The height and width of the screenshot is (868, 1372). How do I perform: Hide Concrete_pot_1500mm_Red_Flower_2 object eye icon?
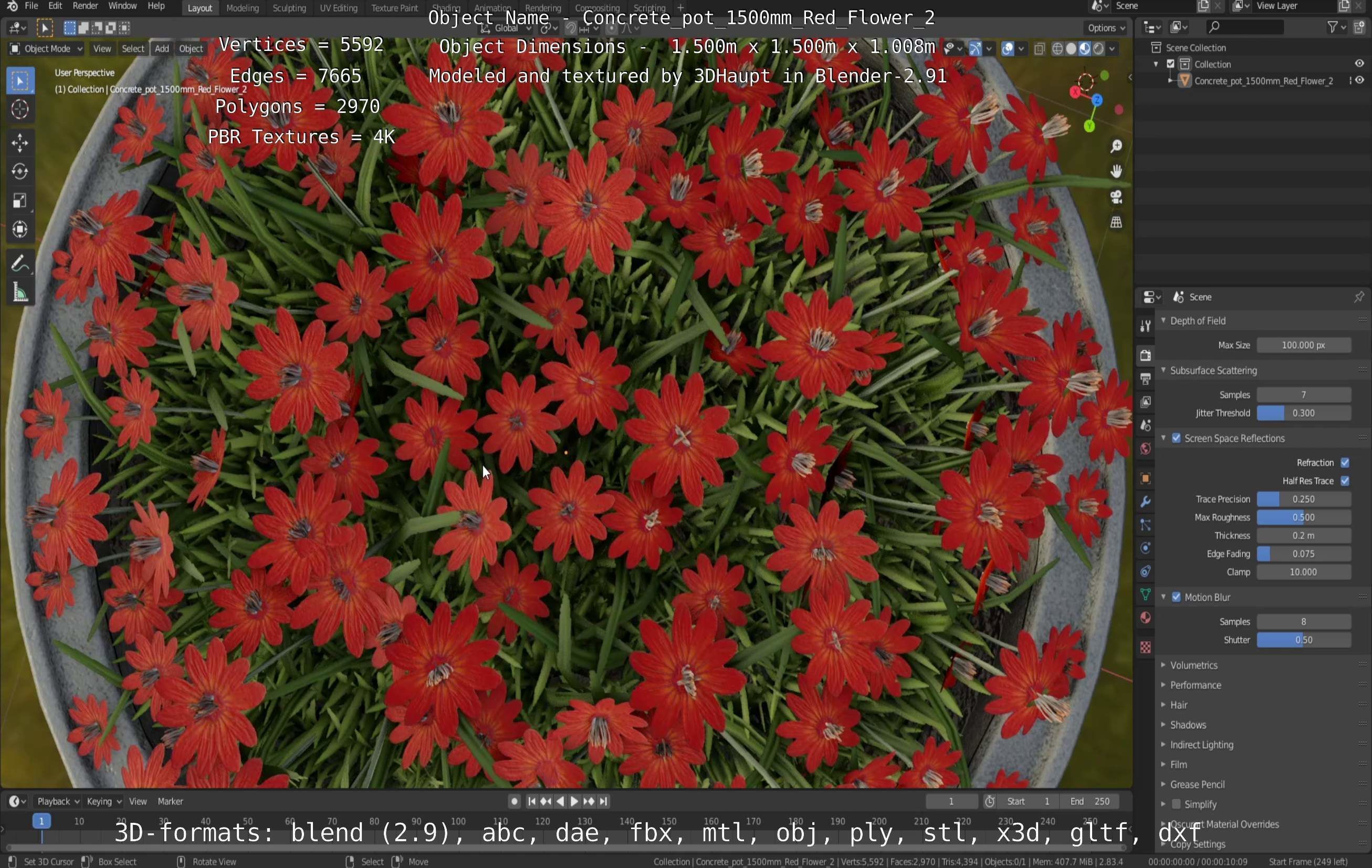(1359, 80)
